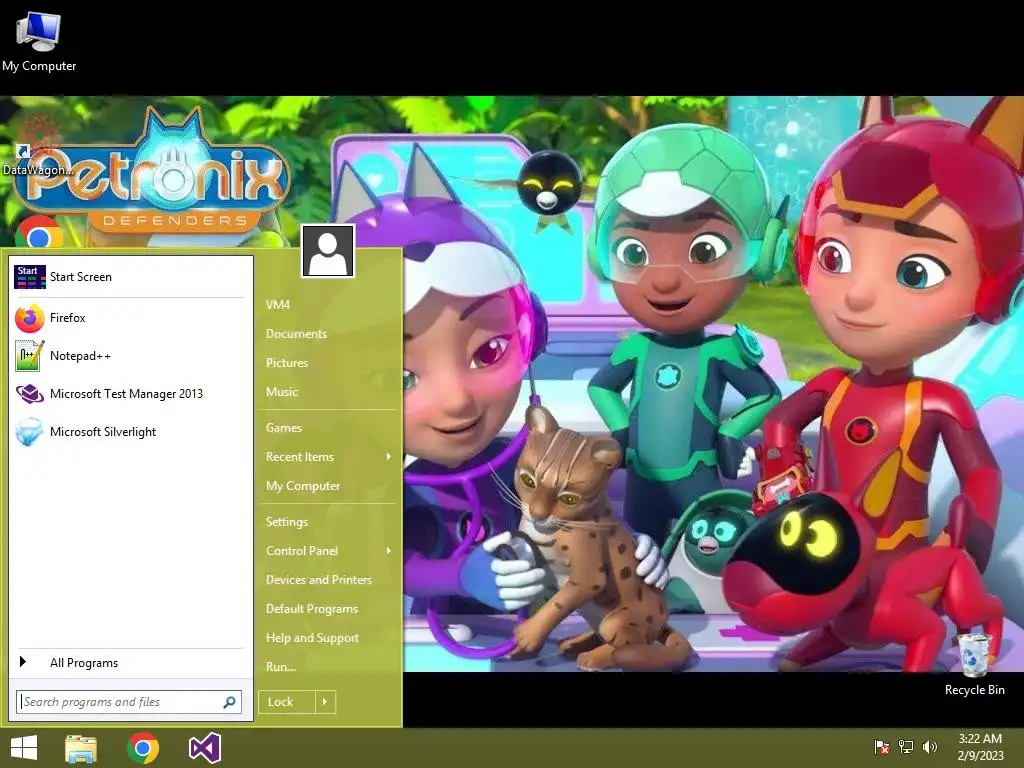Launch Firefox from the Start menu

129,318
